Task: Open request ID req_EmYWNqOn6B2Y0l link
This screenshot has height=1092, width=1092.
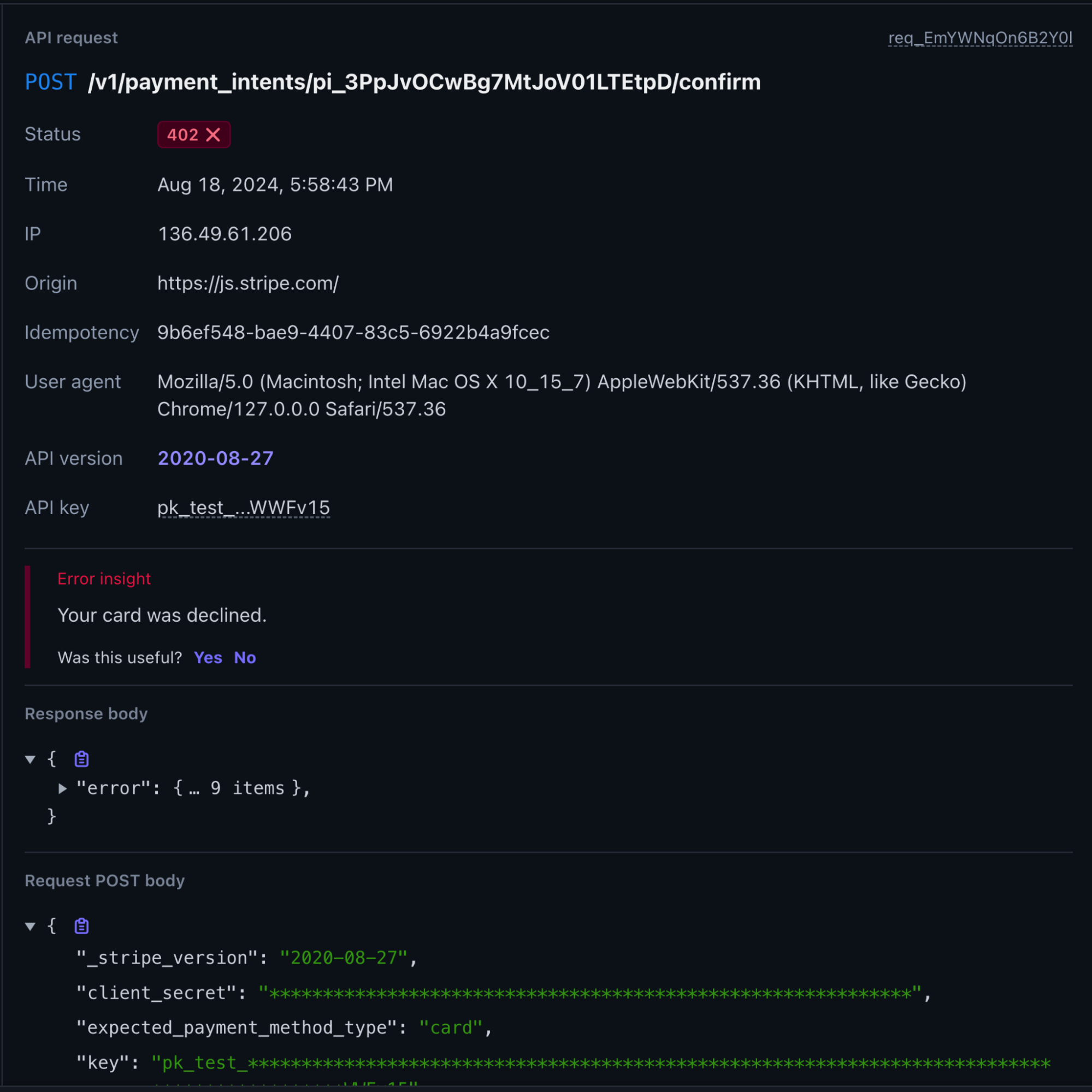Action: tap(979, 38)
